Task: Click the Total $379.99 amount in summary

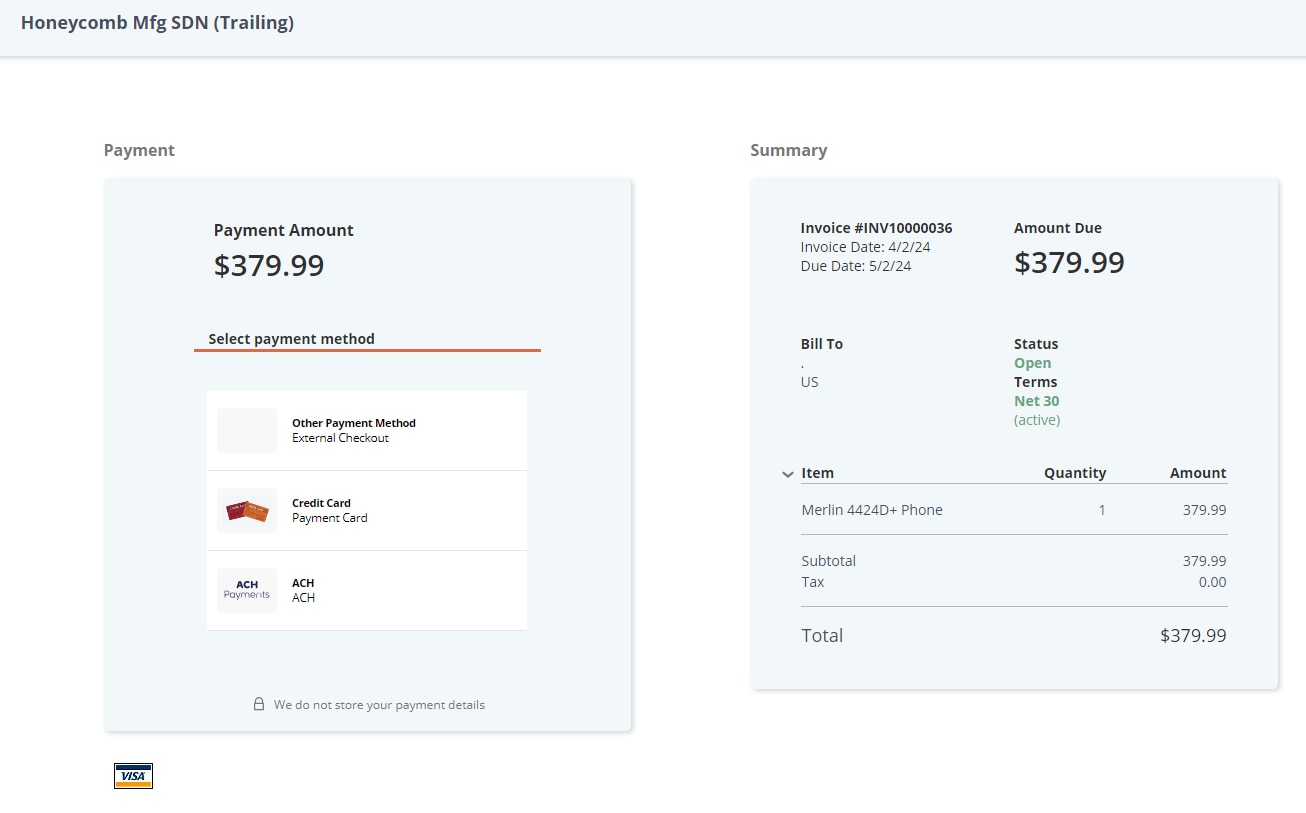Action: (x=1192, y=635)
